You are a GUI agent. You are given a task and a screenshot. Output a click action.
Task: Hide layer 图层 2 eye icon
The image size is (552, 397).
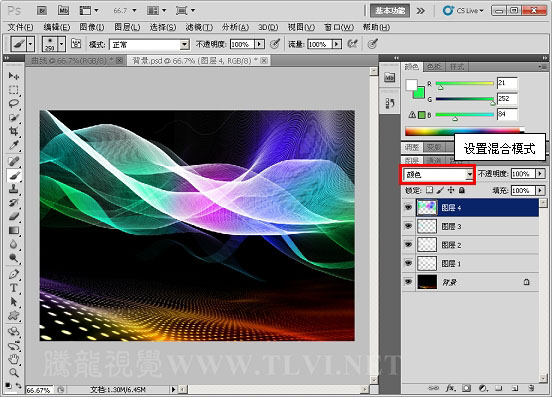pyautogui.click(x=408, y=245)
